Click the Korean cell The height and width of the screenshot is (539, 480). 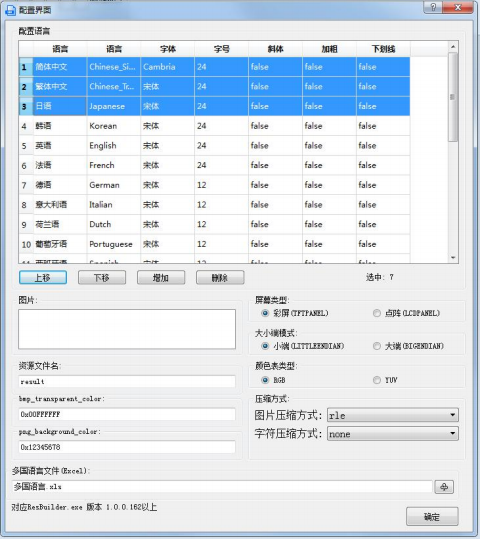114,126
